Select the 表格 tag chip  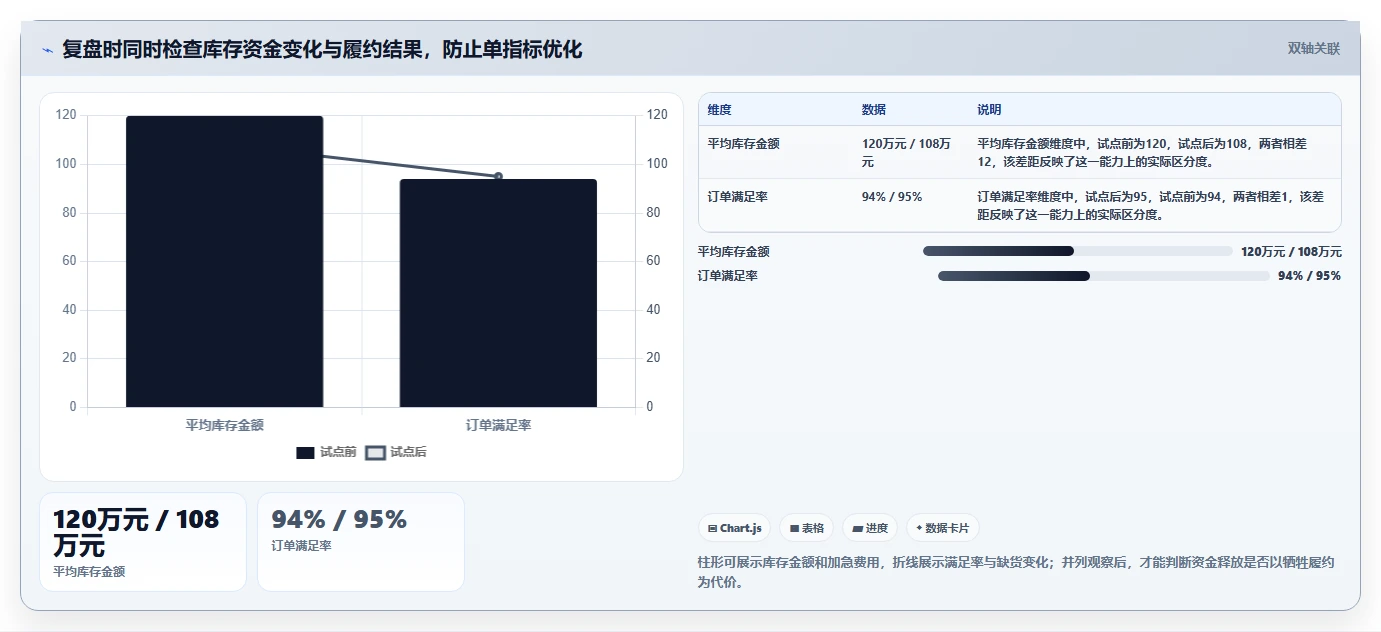point(806,528)
